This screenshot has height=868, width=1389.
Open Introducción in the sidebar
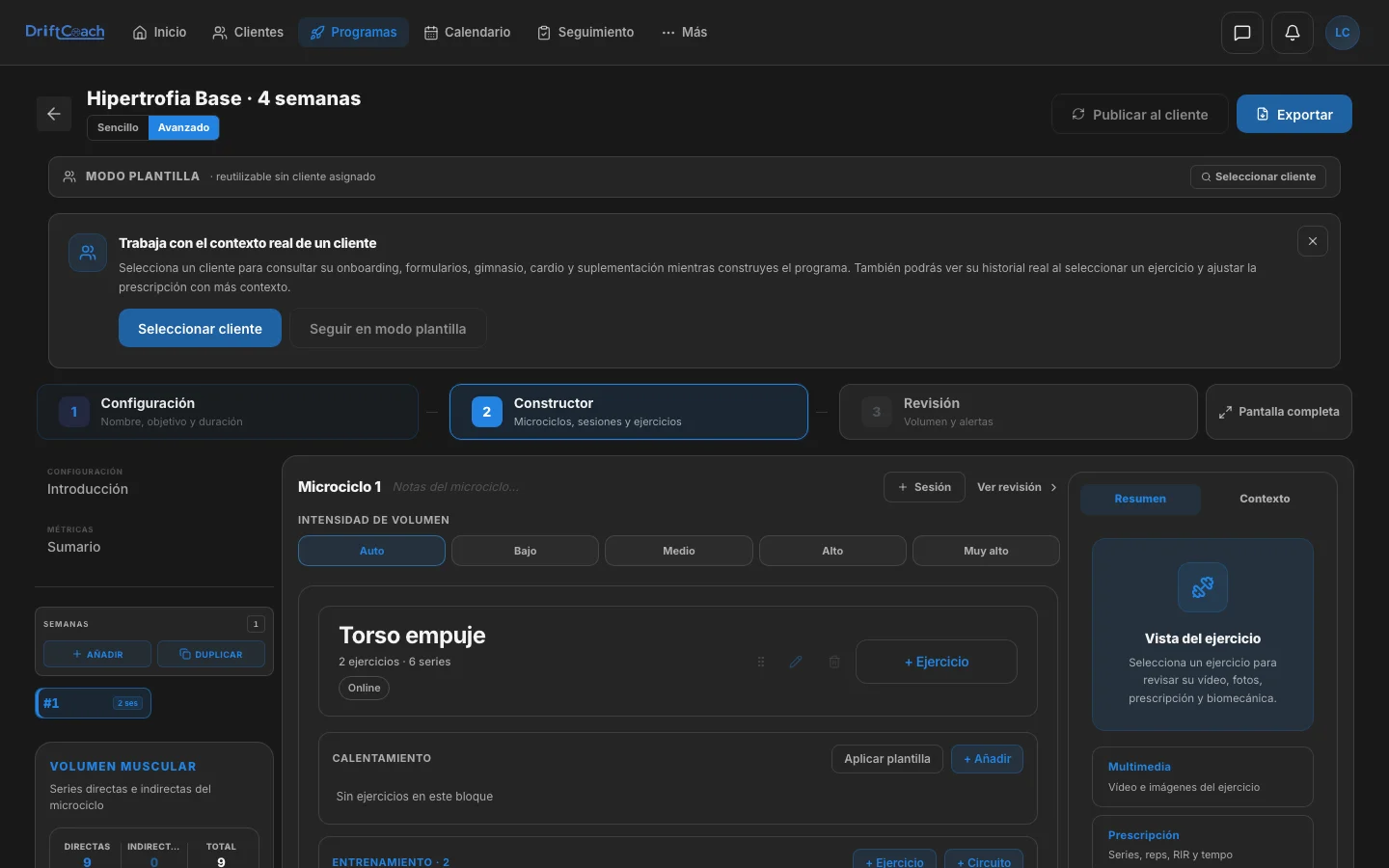88,489
